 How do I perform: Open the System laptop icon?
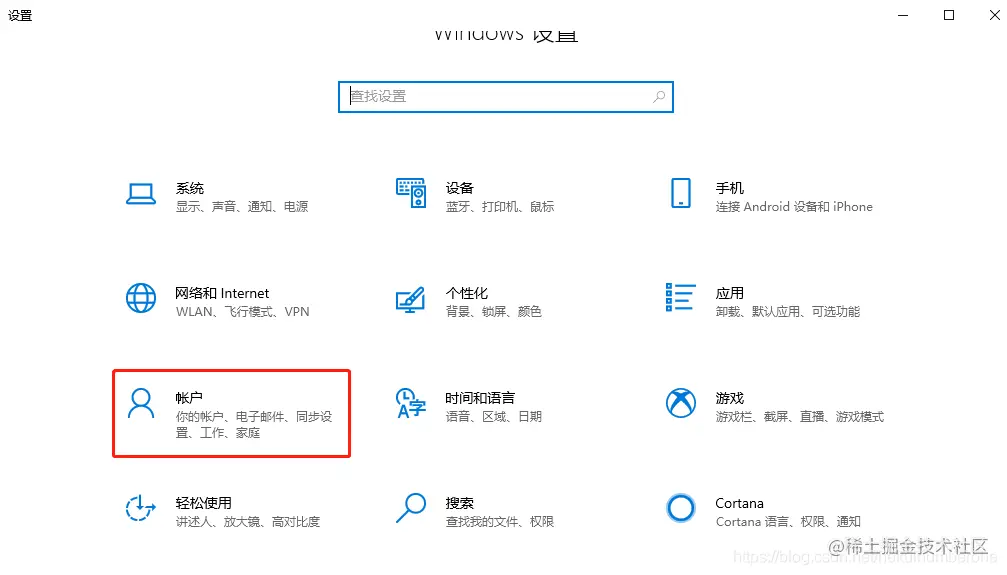coord(141,194)
